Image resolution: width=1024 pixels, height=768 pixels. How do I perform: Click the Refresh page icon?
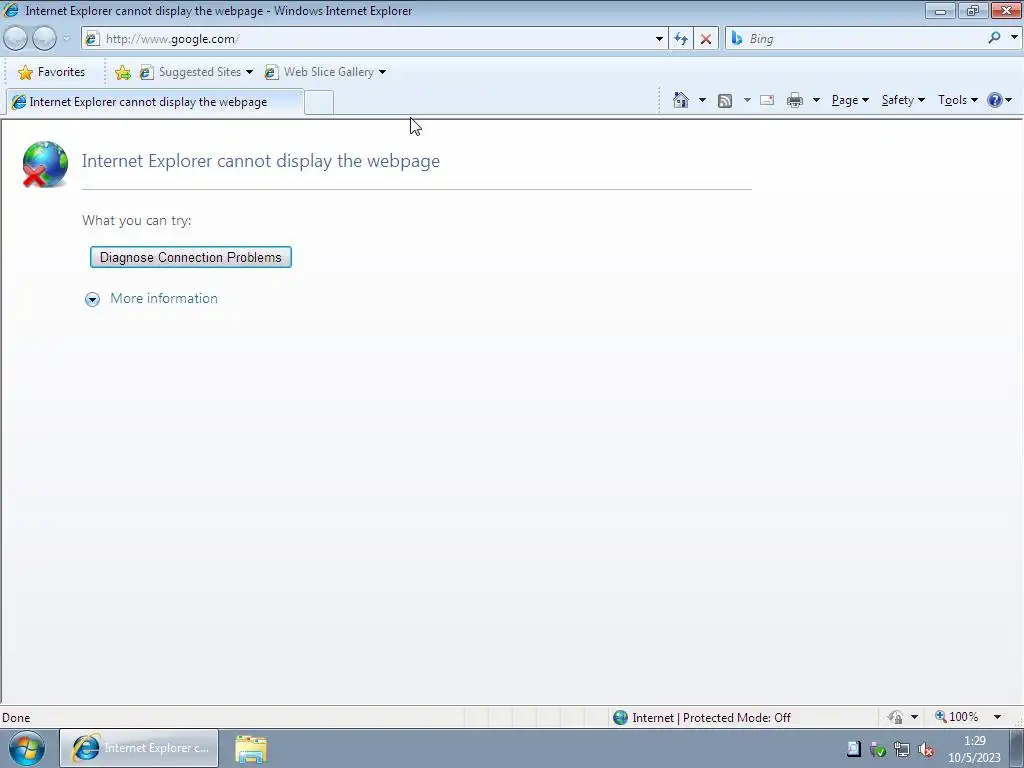pos(681,39)
